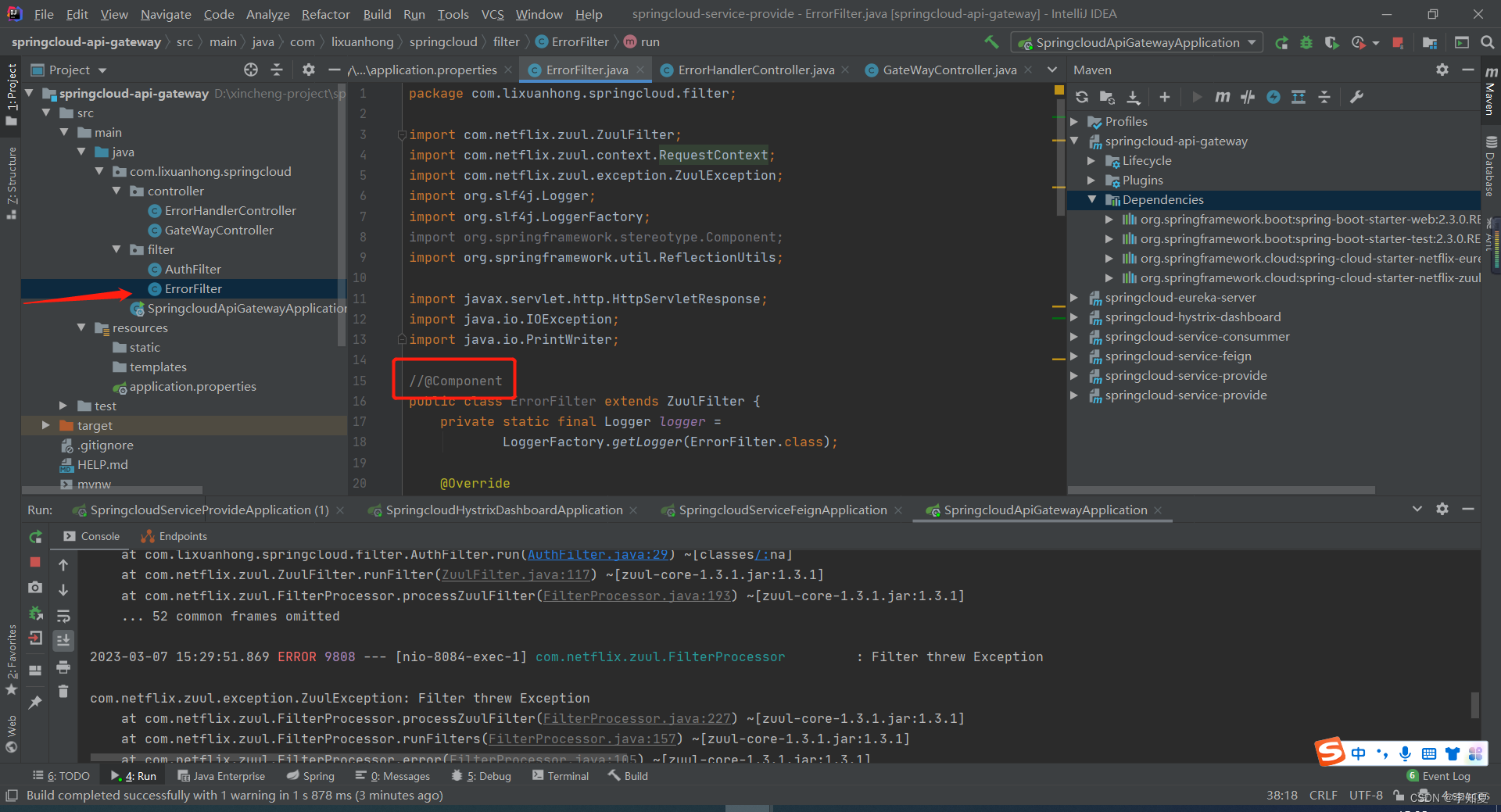Toggle Maven skip tests mode
The width and height of the screenshot is (1501, 812).
point(1274,97)
